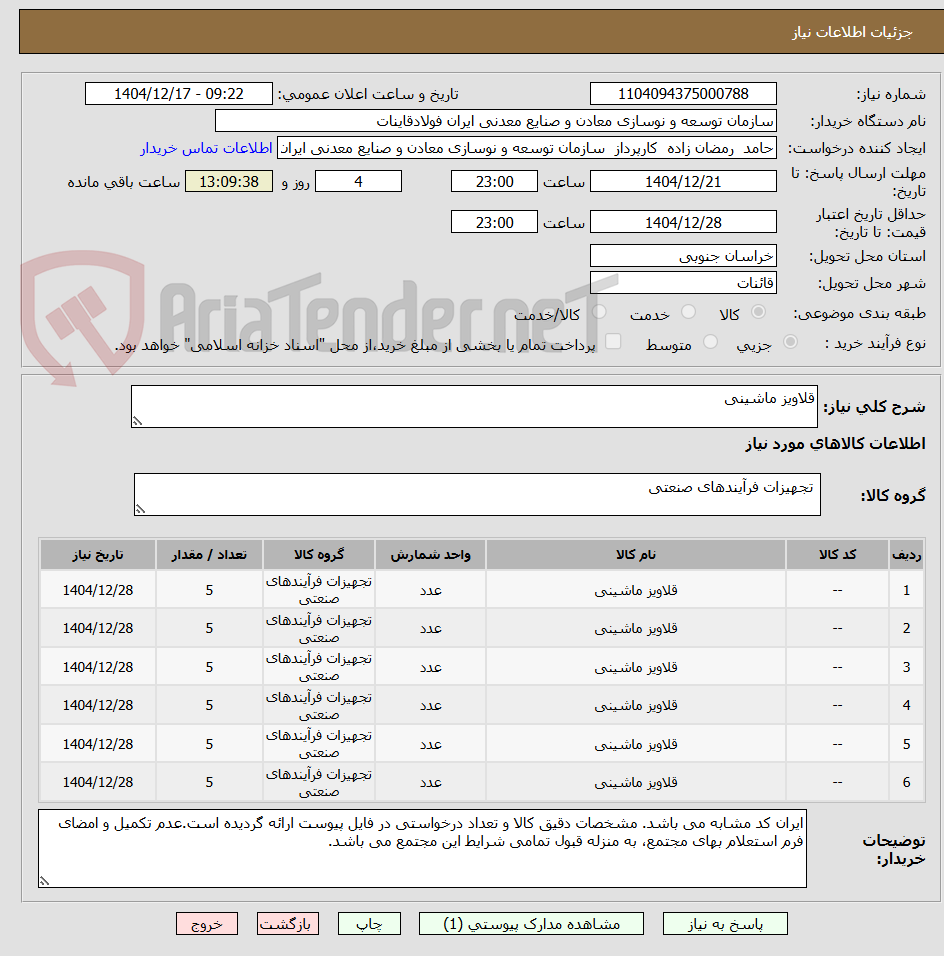Screen dimensions: 944x956
Task: Click the نام دستگاه خریدار field
Action: click(x=496, y=121)
